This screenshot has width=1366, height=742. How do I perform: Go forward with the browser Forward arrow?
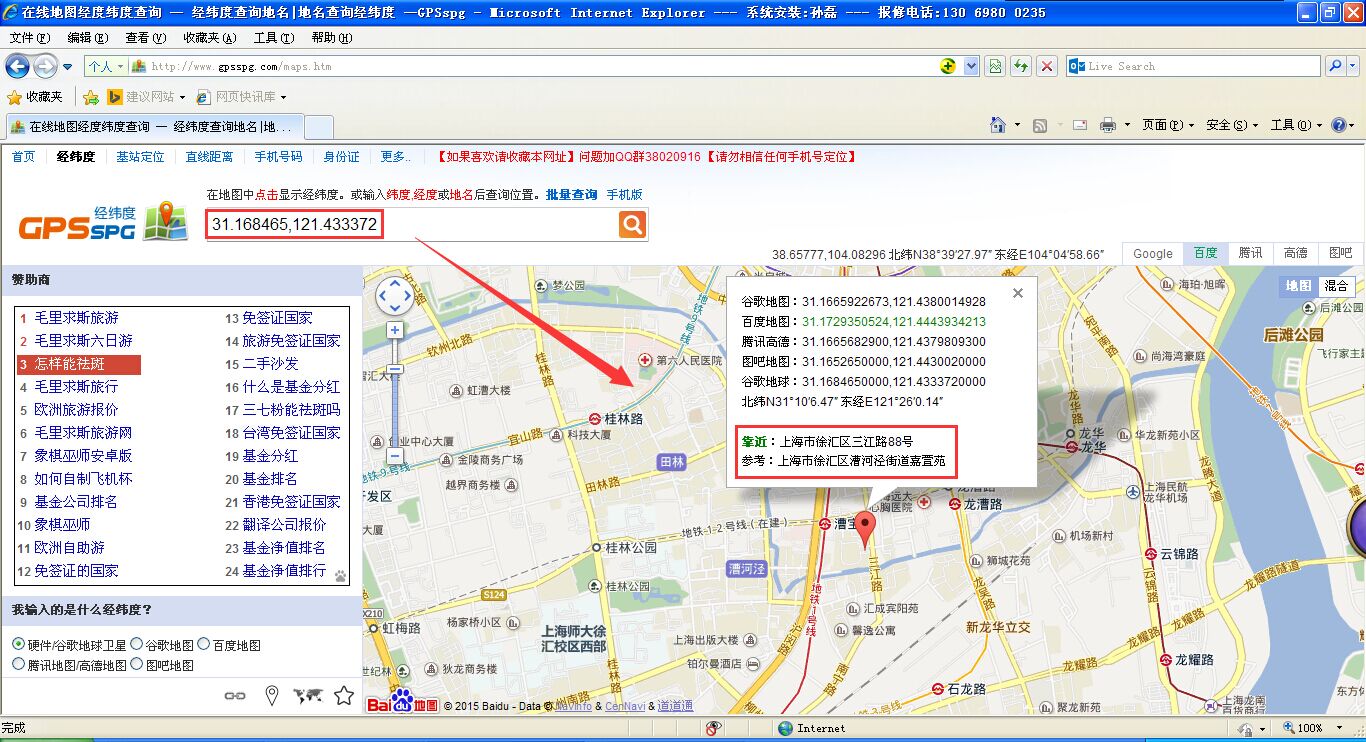45,66
